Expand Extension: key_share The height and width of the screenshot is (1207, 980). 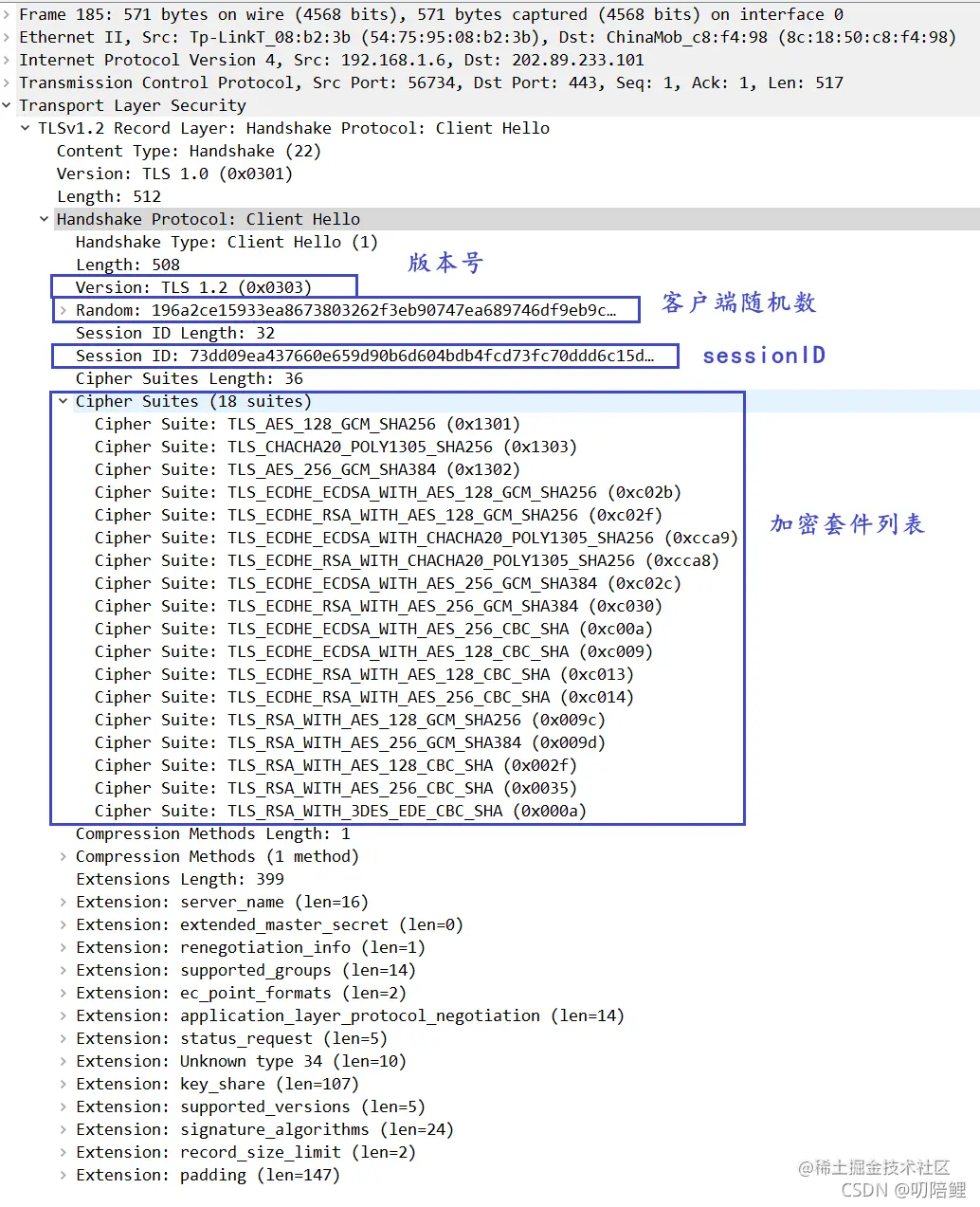point(64,1084)
